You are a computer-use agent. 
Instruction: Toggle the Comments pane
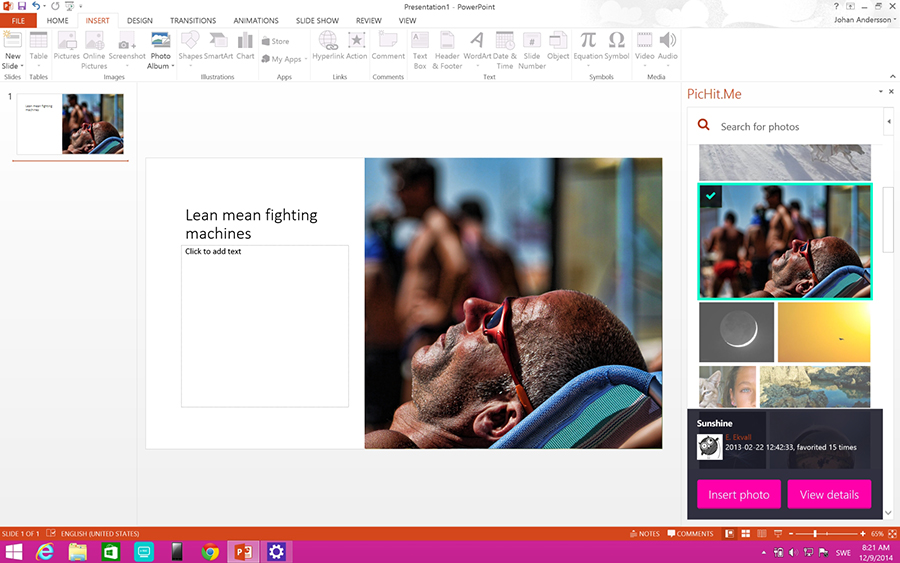690,534
